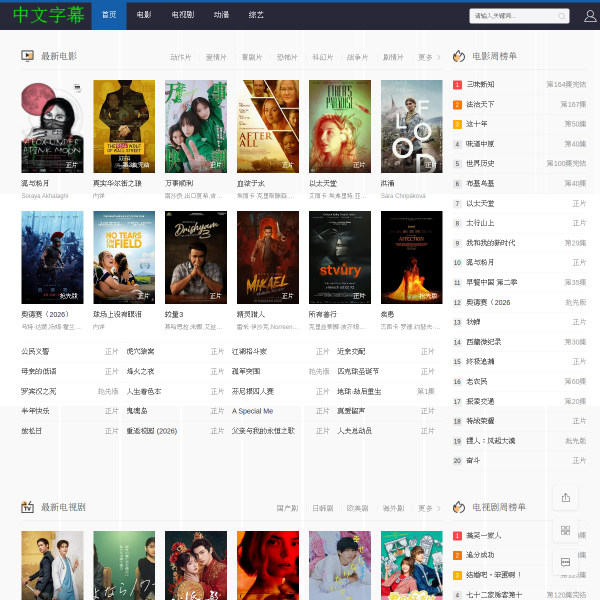Filter movies by 爱情片
This screenshot has height=600, width=600.
[x=216, y=57]
